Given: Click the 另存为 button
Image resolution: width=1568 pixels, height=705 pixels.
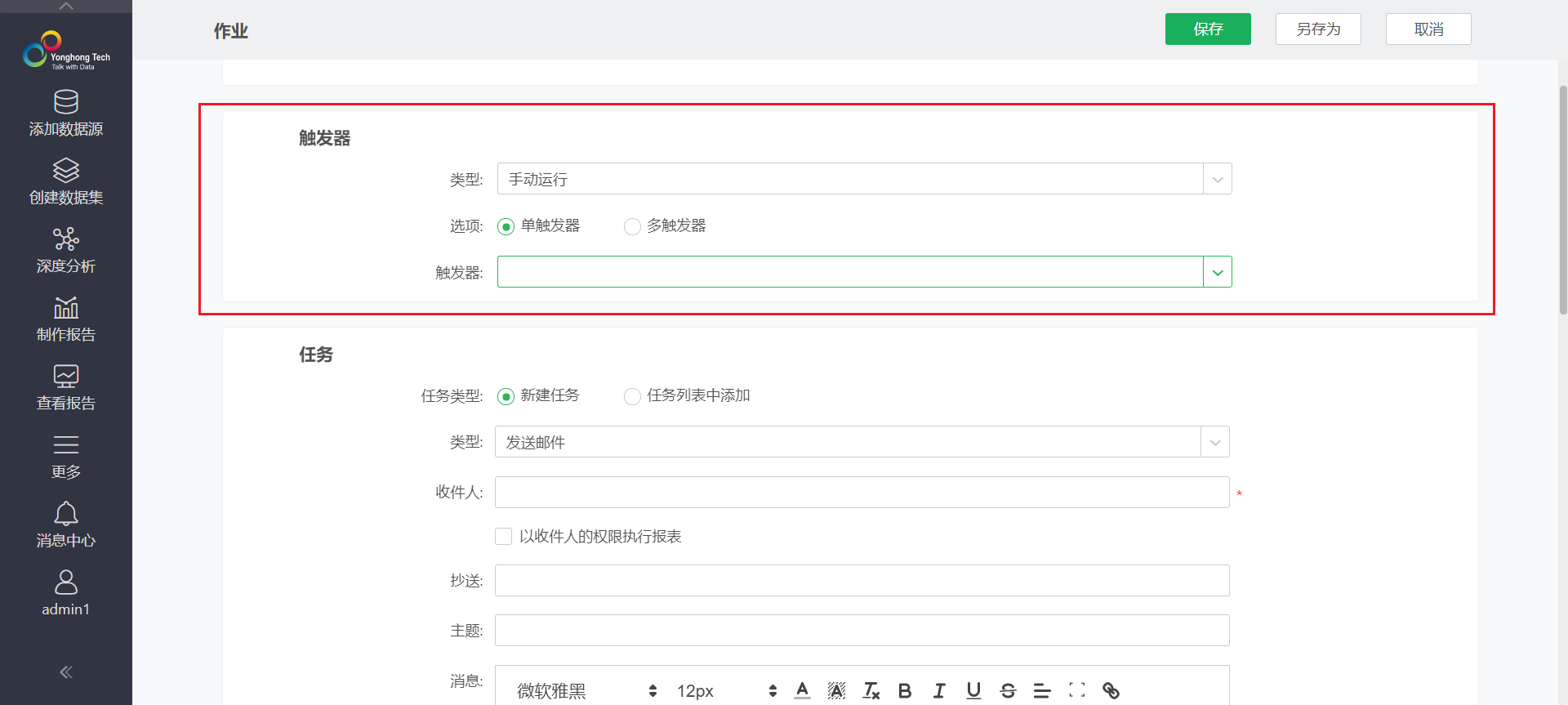Looking at the screenshot, I should [x=1317, y=29].
